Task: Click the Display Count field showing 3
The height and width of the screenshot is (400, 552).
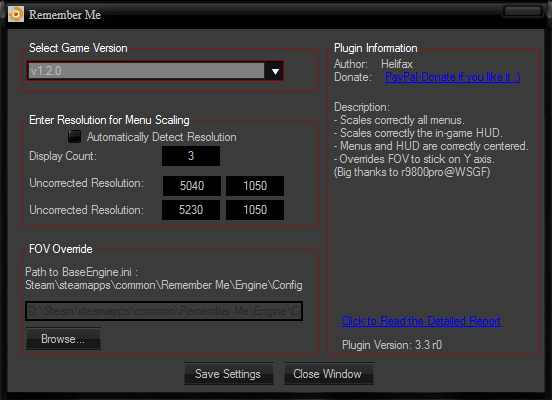Action: click(x=191, y=156)
